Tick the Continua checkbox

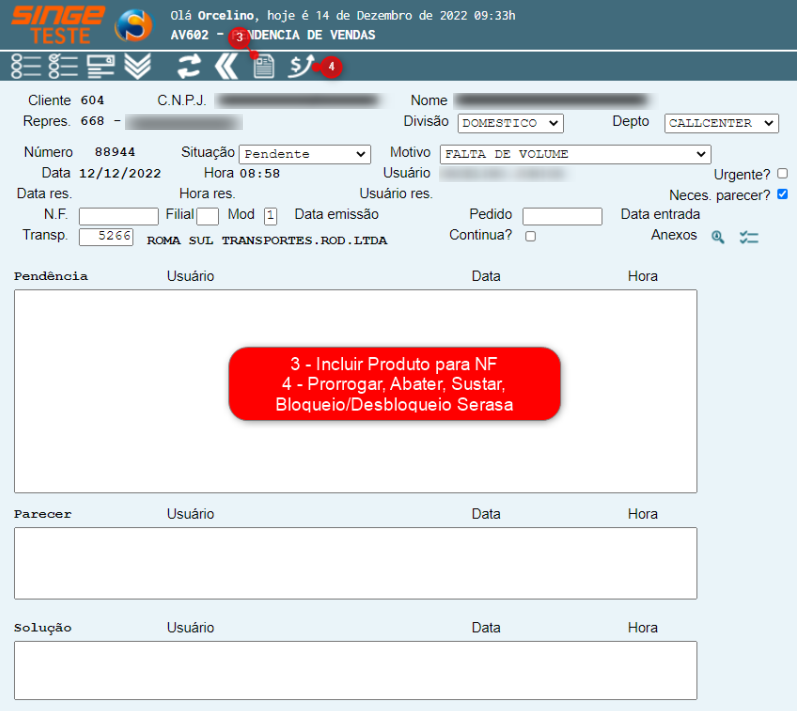530,236
